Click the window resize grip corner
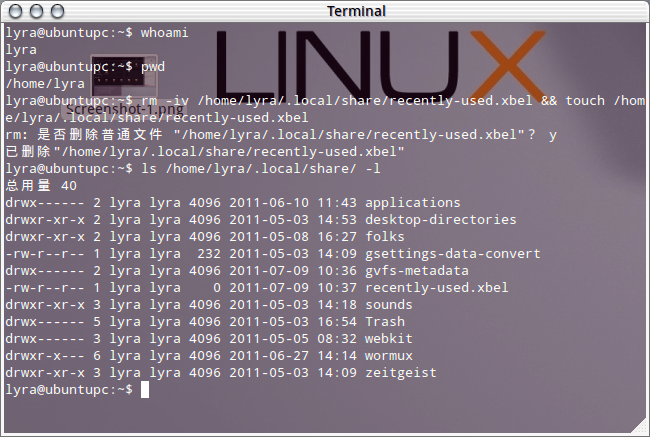 [x=639, y=426]
